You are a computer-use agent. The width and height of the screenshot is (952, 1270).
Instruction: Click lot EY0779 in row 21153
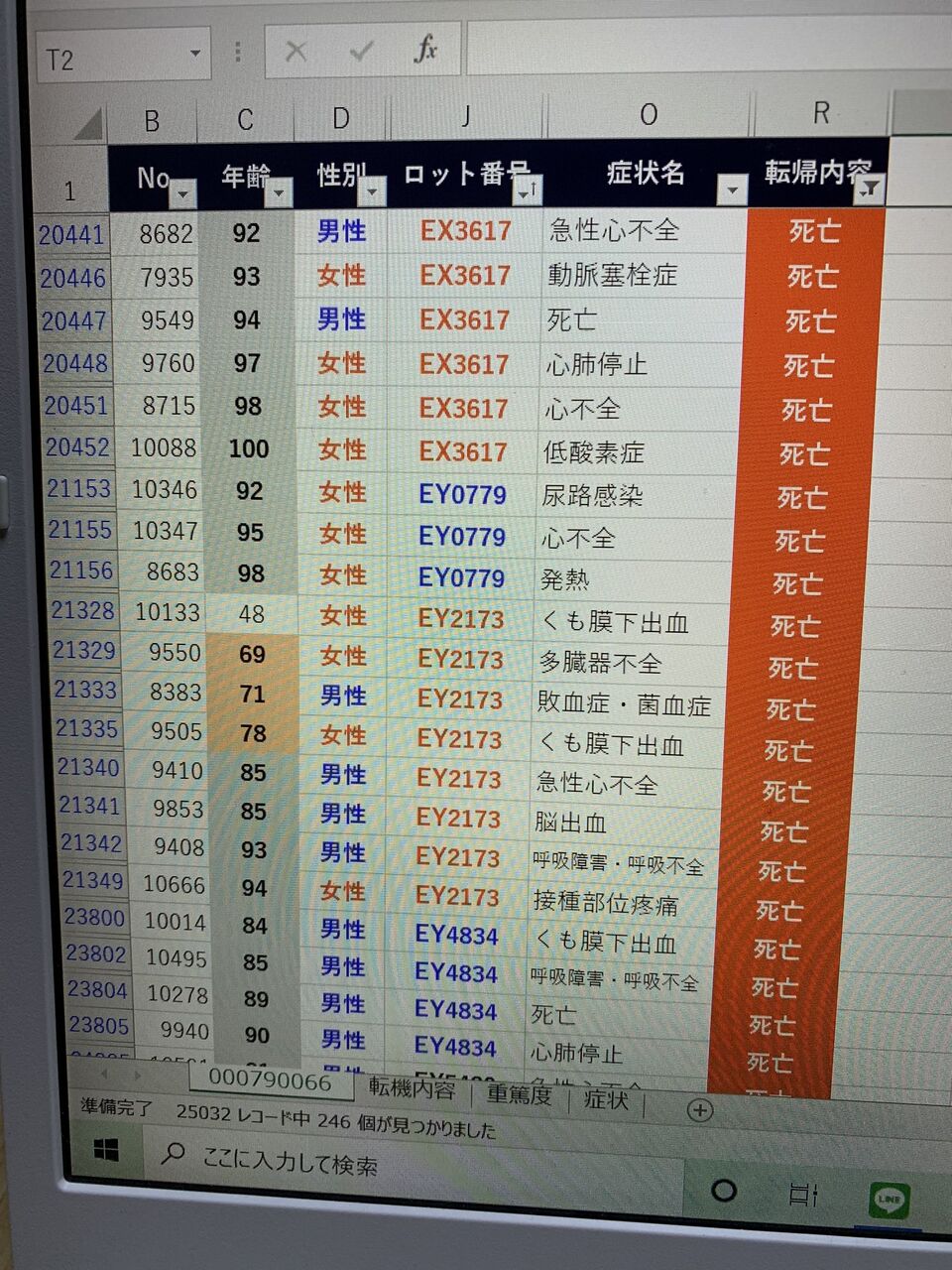462,494
